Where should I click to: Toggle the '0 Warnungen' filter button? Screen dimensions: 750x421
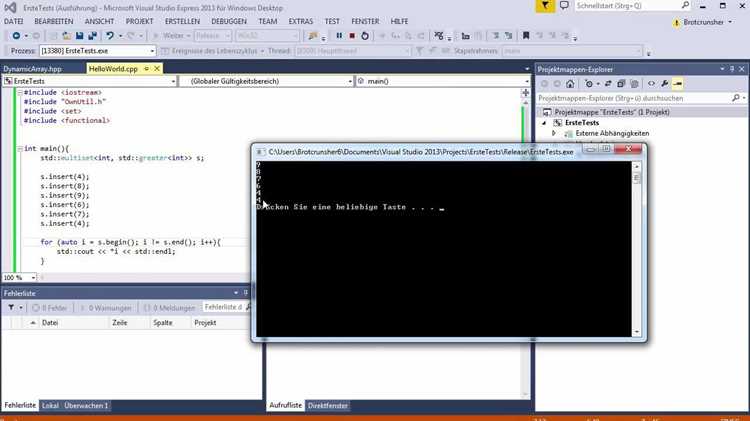click(106, 308)
